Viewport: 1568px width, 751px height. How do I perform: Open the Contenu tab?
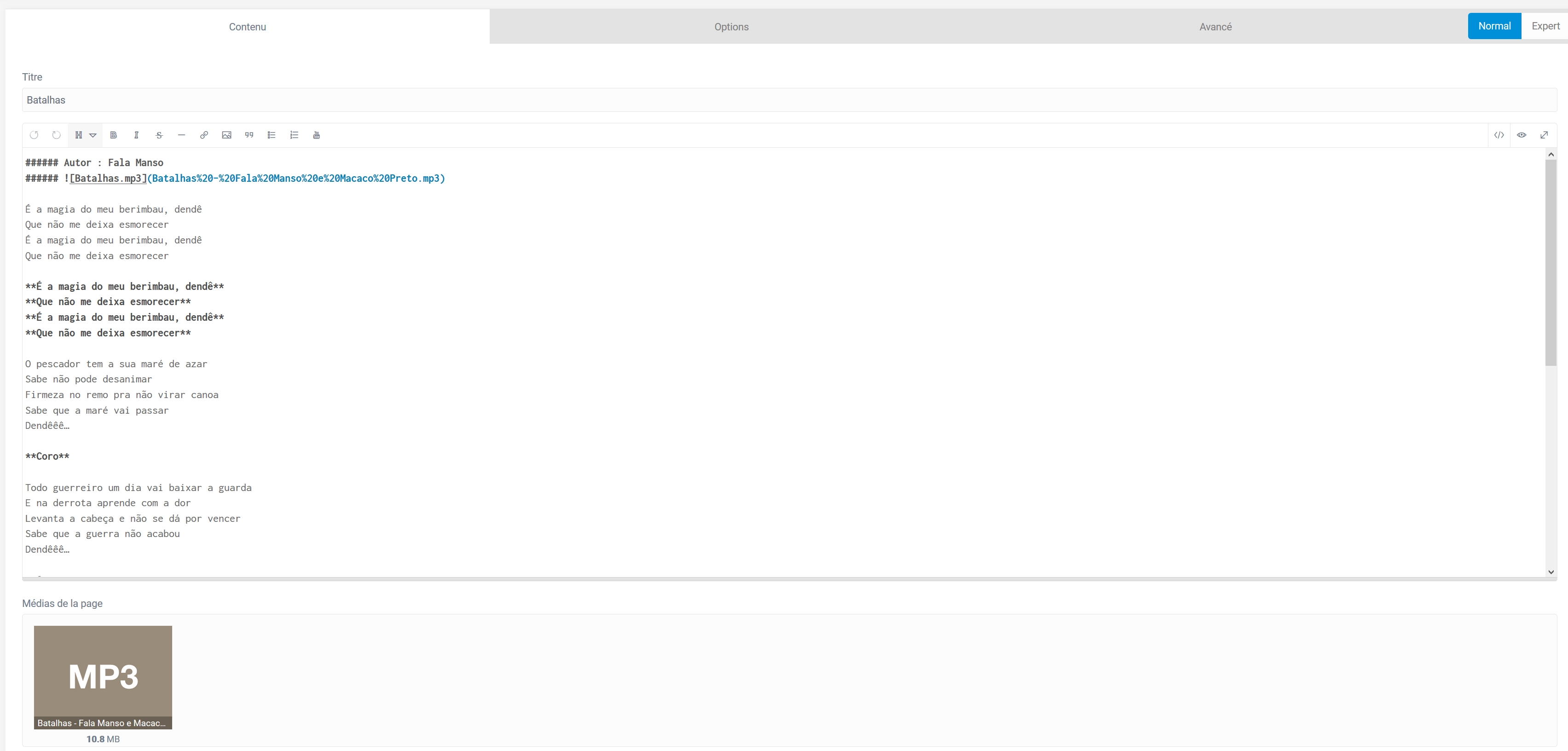point(247,27)
